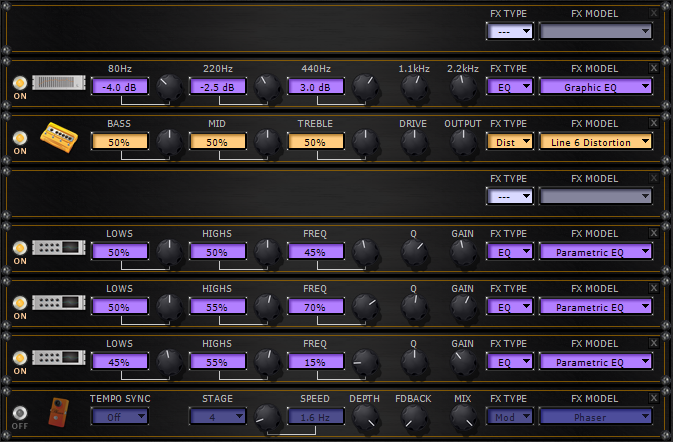The width and height of the screenshot is (673, 442).
Task: Remove the Parametric EQ slot with FREQ 45%
Action: pyautogui.click(x=654, y=233)
